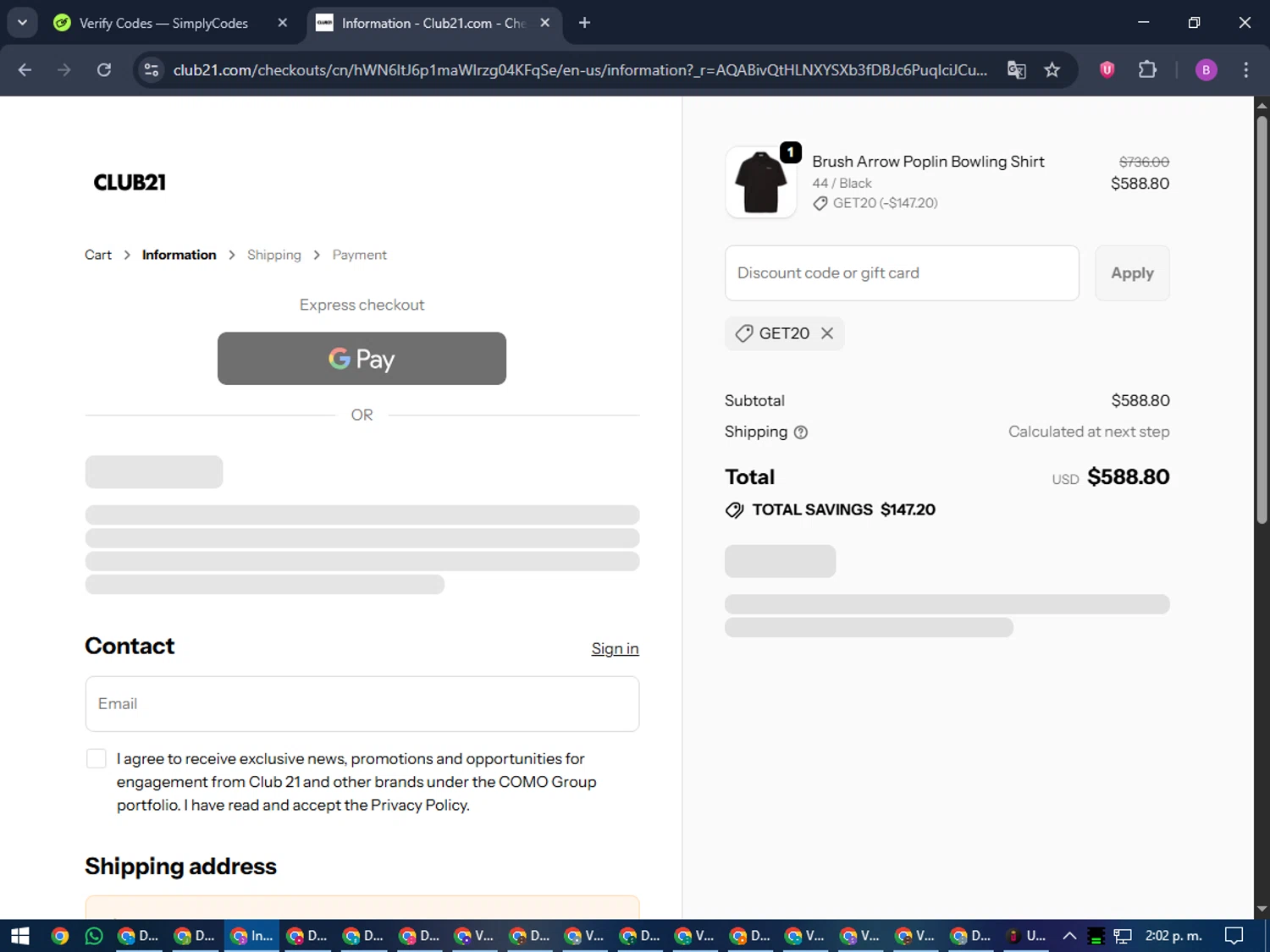Remove the GET20 discount code
Image resolution: width=1270 pixels, height=952 pixels.
(827, 333)
